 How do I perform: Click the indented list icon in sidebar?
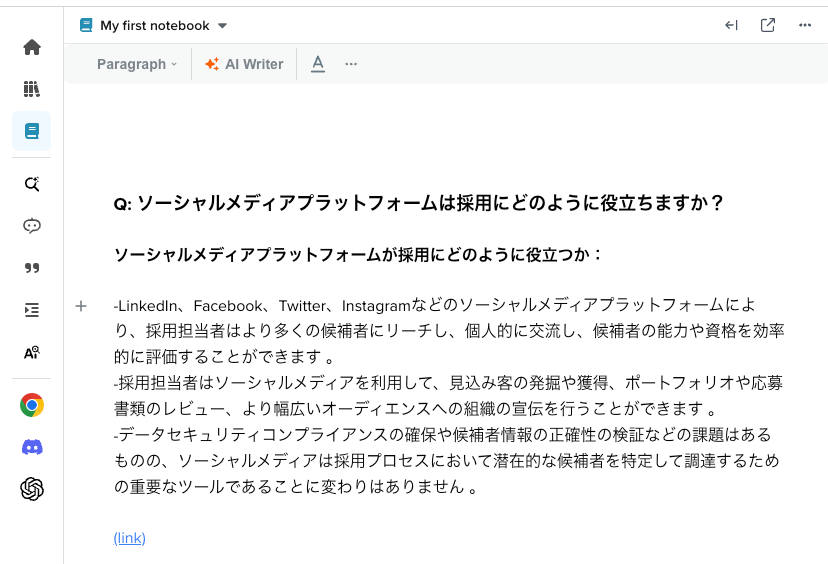[x=32, y=310]
